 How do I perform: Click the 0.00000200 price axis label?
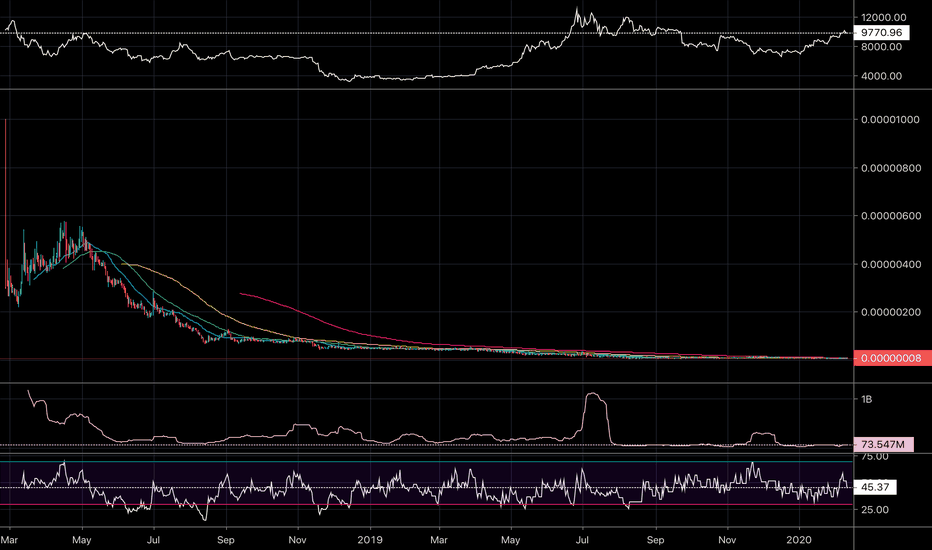(890, 312)
